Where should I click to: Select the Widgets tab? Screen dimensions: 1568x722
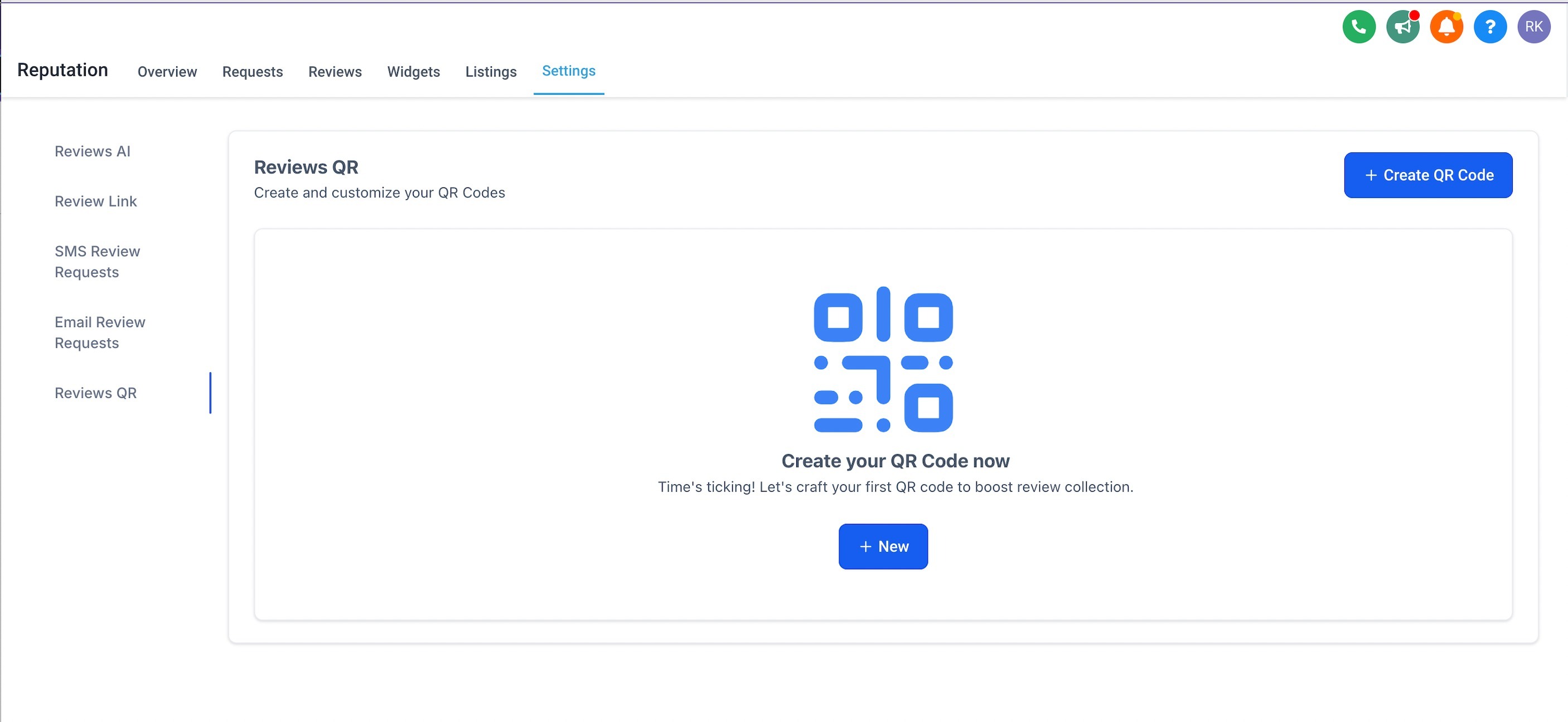pyautogui.click(x=413, y=72)
